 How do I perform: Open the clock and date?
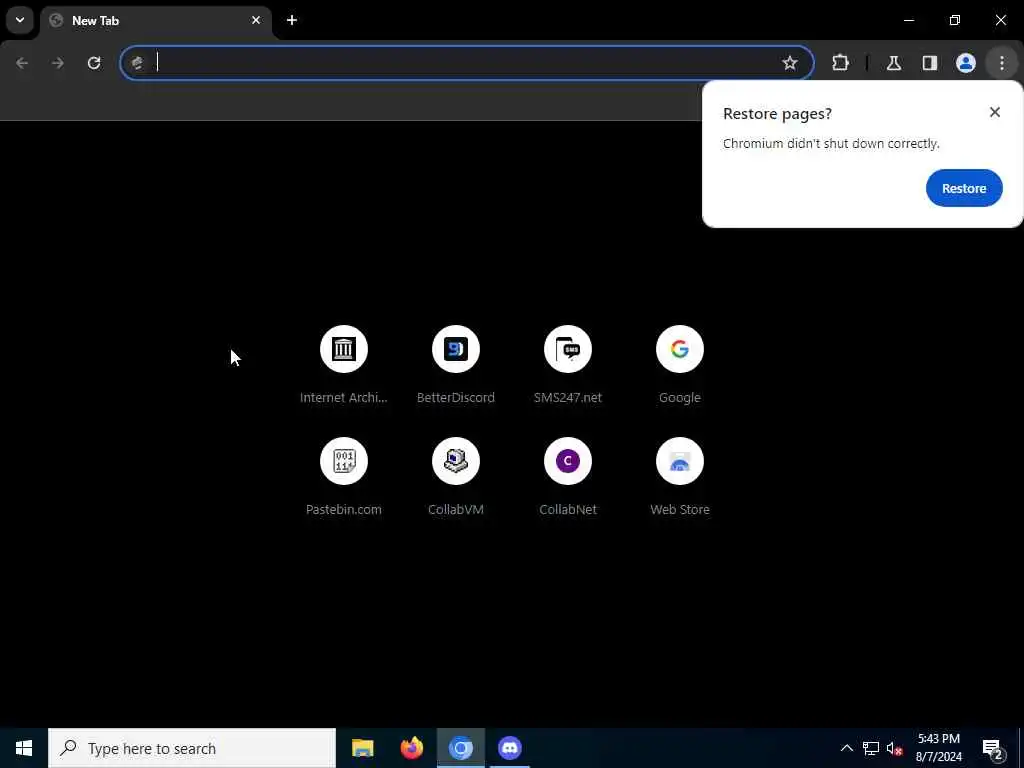pyautogui.click(x=938, y=748)
